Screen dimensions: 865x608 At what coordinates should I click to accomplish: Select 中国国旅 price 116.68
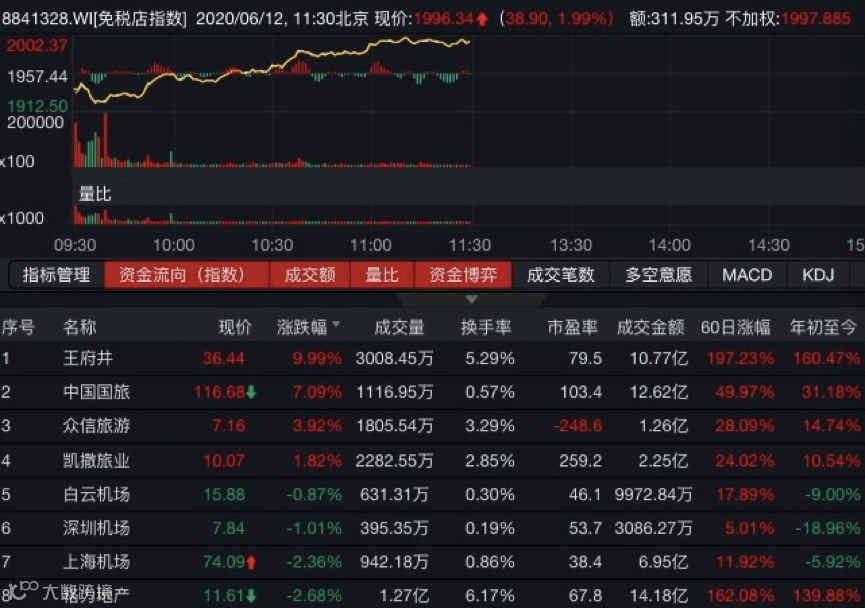click(x=220, y=392)
